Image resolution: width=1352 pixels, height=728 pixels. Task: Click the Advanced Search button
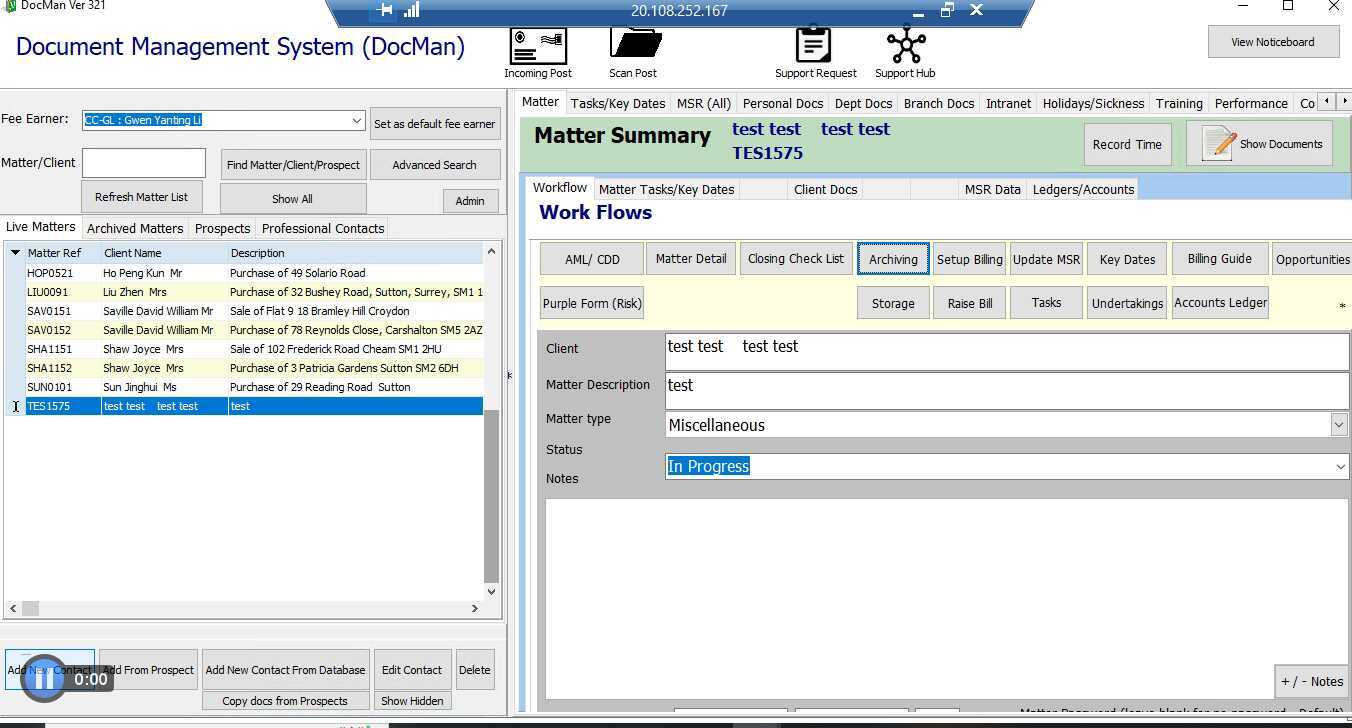pos(434,165)
